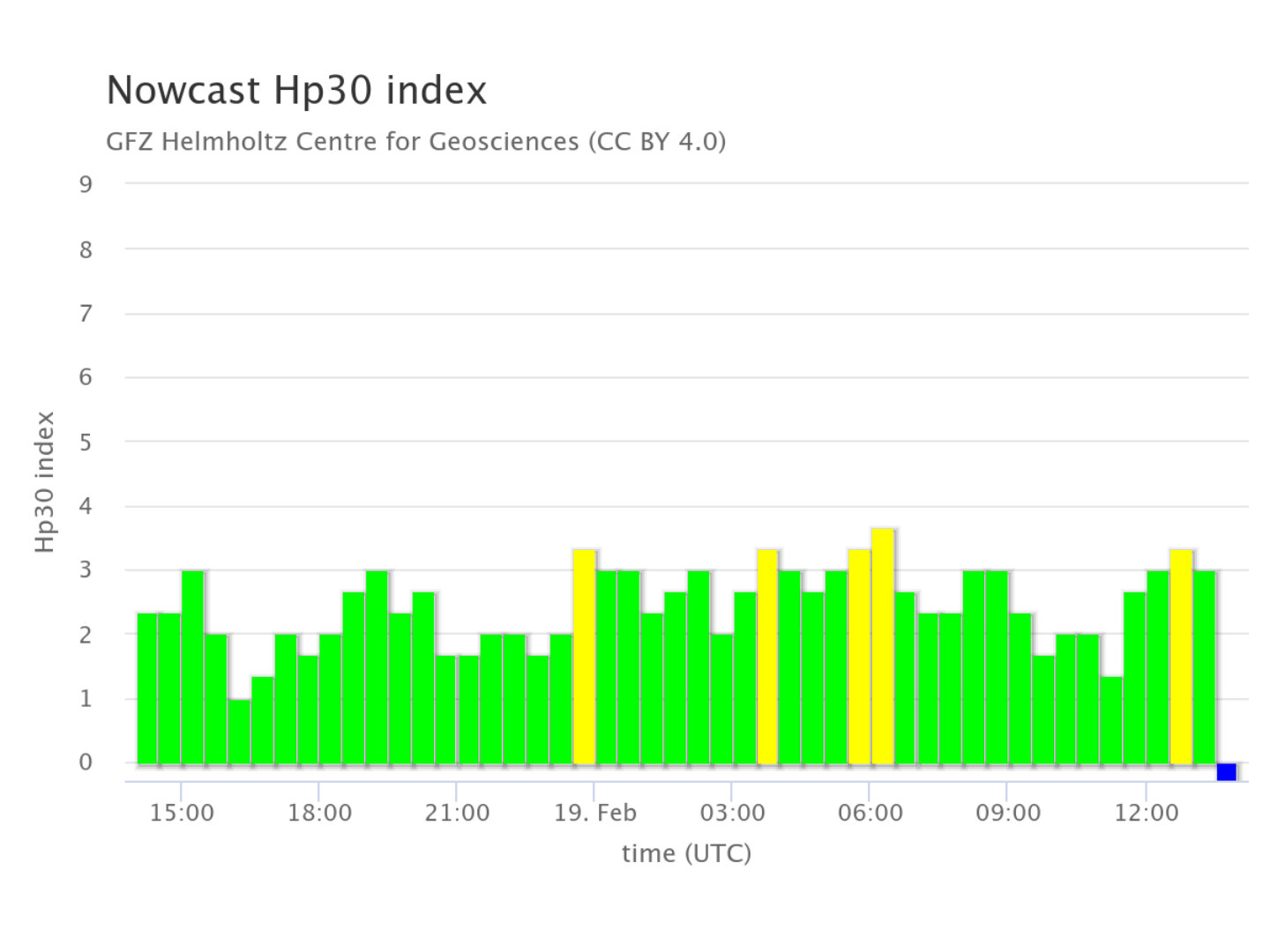Select the 5 label on the y-axis
The width and height of the screenshot is (1270, 952).
(x=86, y=442)
